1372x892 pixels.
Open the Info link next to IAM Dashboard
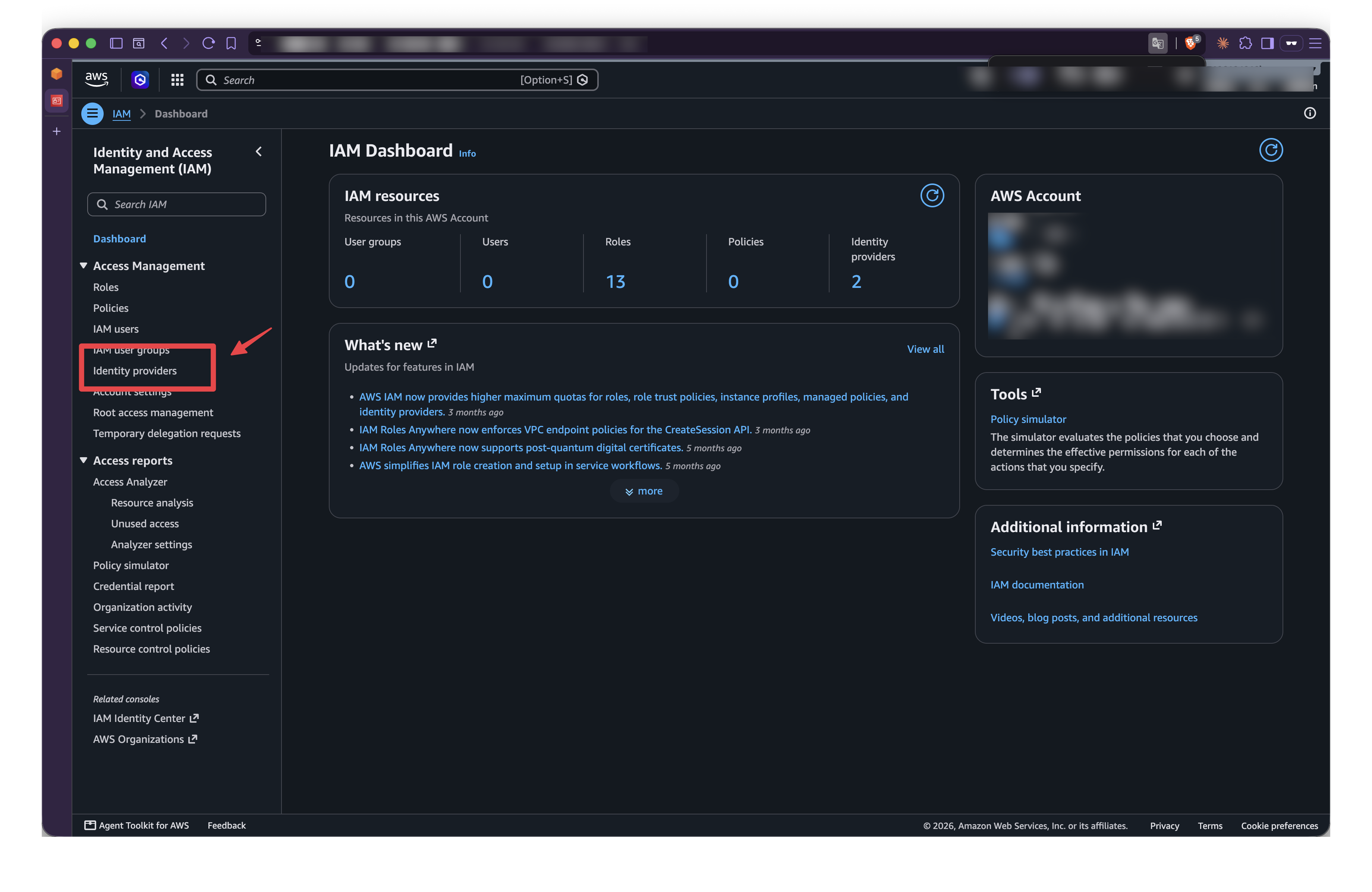(x=467, y=153)
